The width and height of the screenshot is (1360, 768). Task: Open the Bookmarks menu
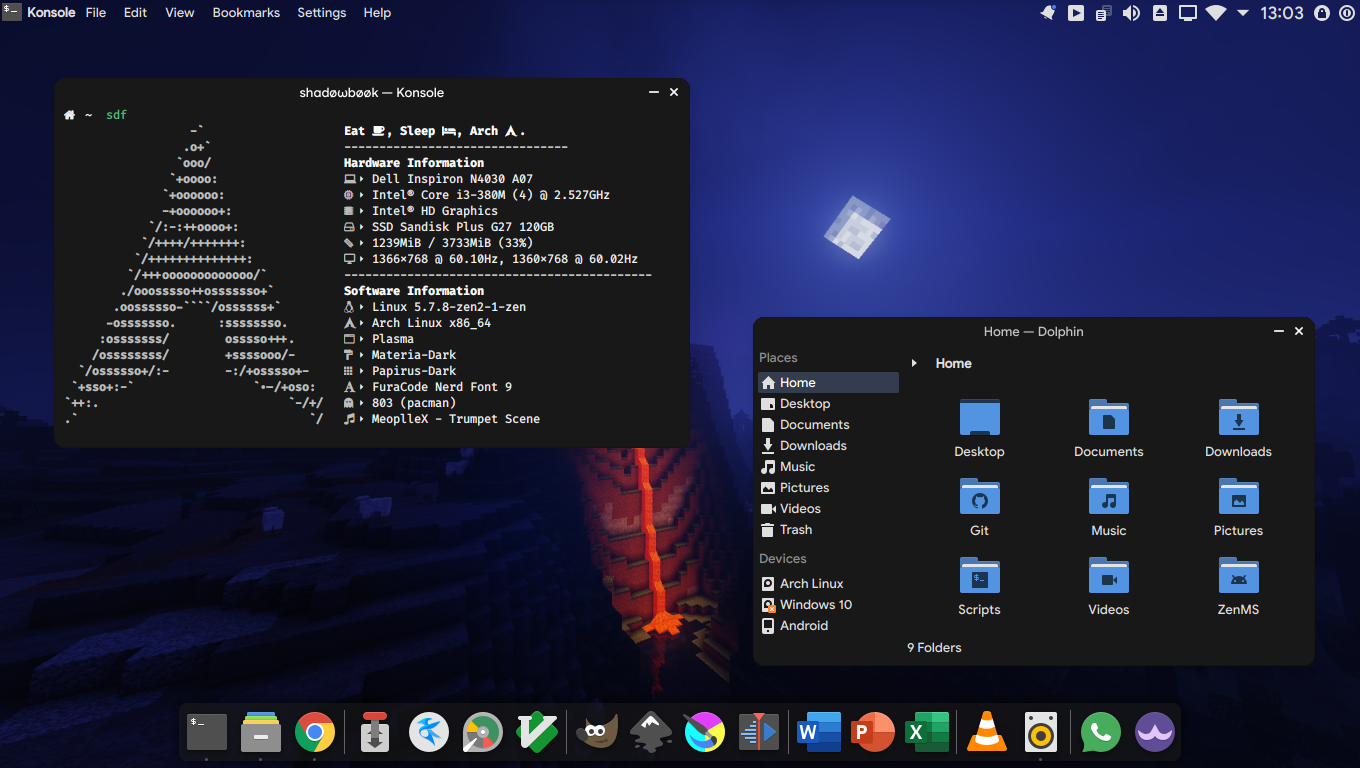[x=246, y=13]
